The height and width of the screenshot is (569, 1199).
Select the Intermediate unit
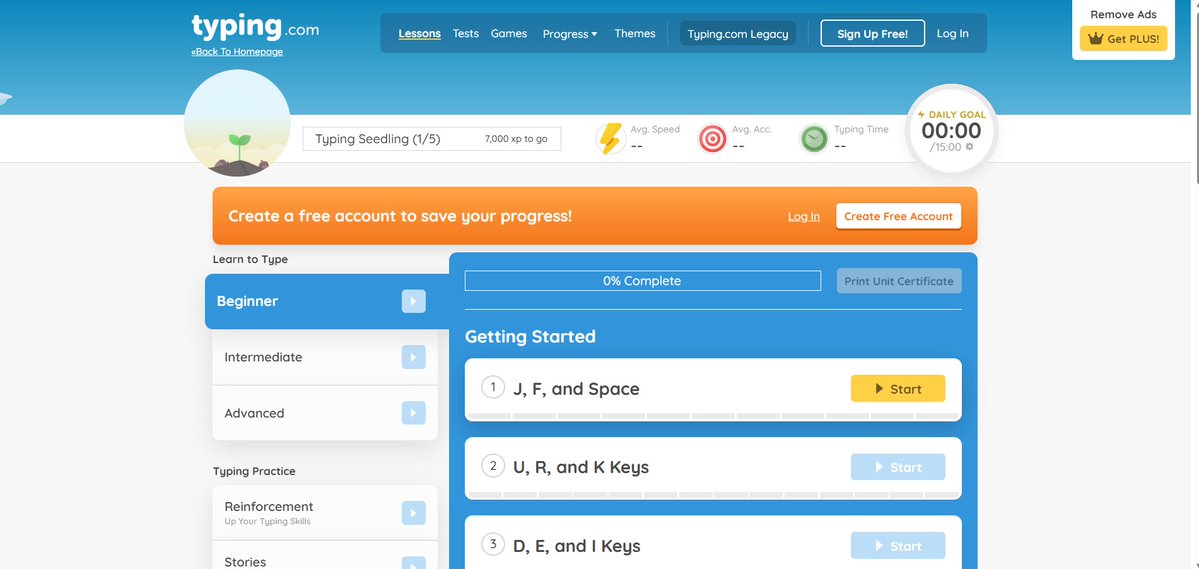[x=325, y=357]
